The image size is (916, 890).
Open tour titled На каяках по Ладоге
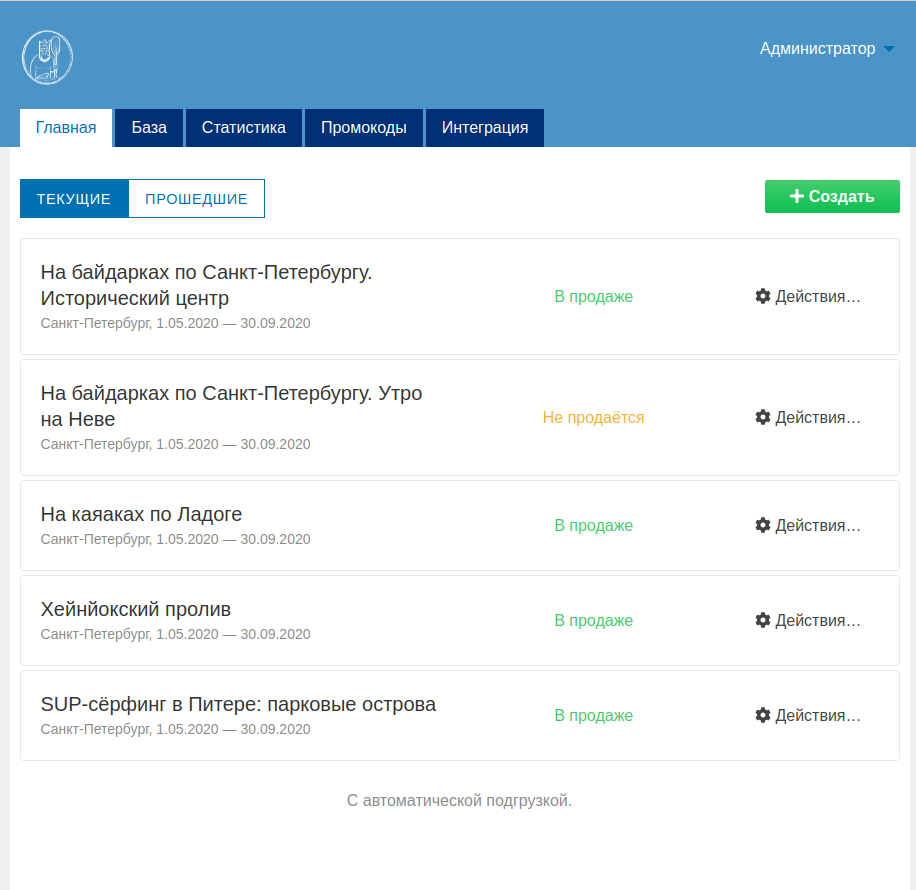click(142, 515)
